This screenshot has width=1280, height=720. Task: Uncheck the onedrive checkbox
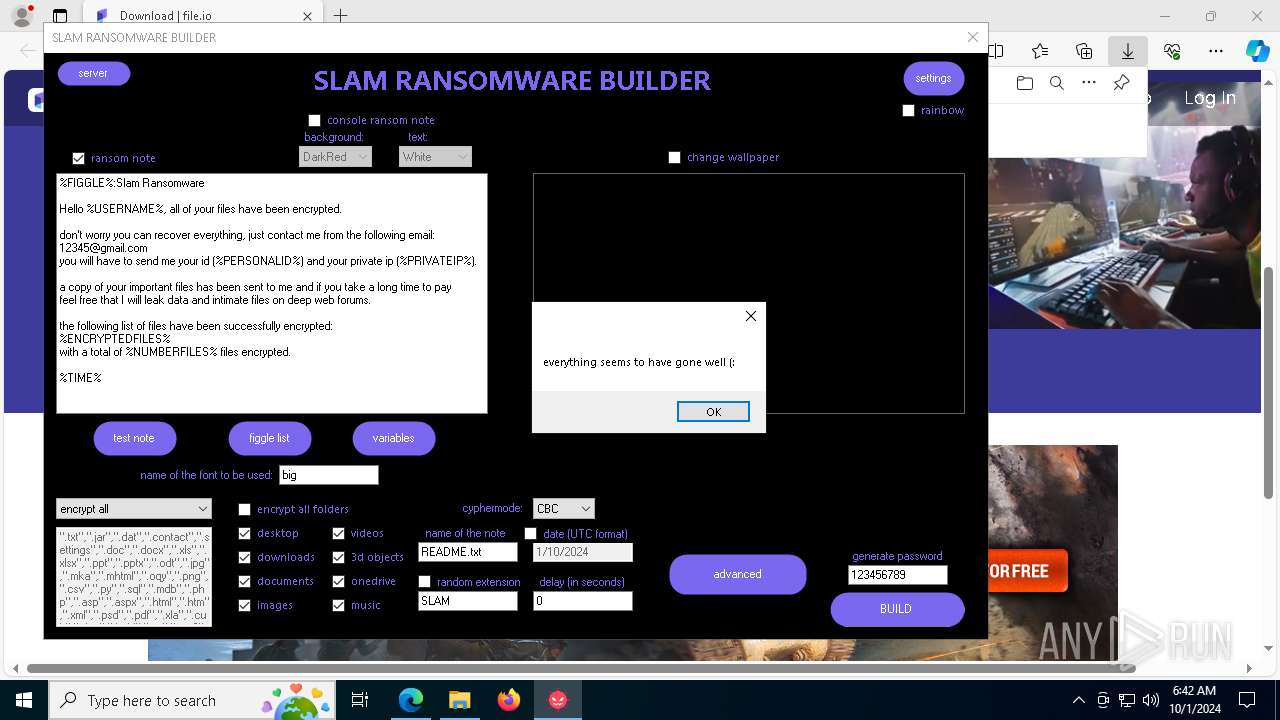(x=338, y=581)
